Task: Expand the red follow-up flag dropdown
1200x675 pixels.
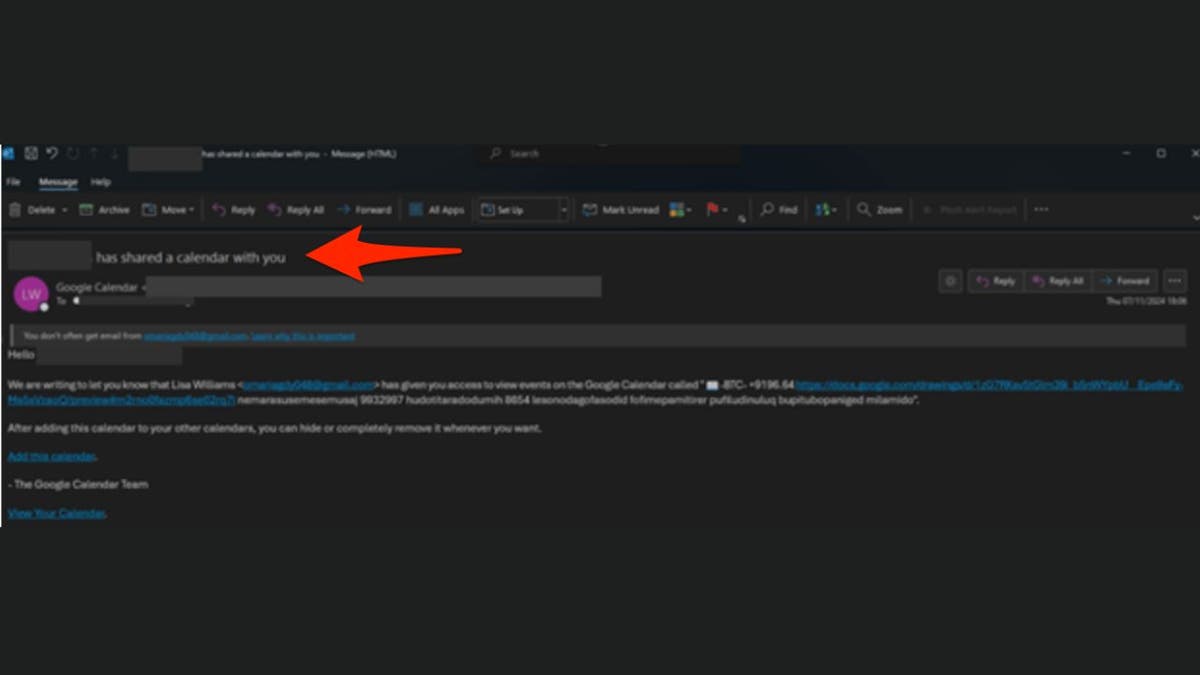Action: (x=724, y=210)
